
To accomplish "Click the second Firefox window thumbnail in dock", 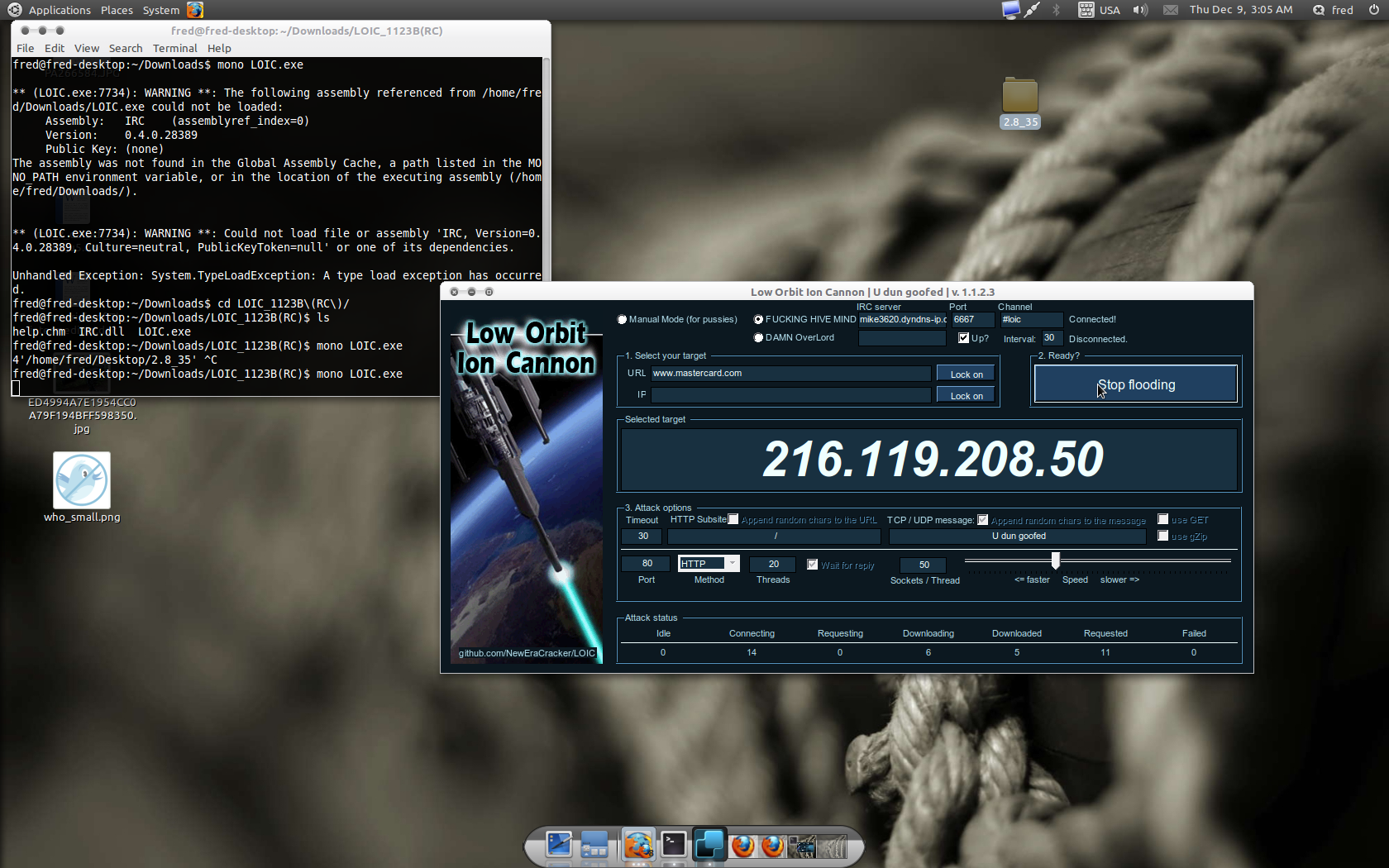I will [773, 847].
